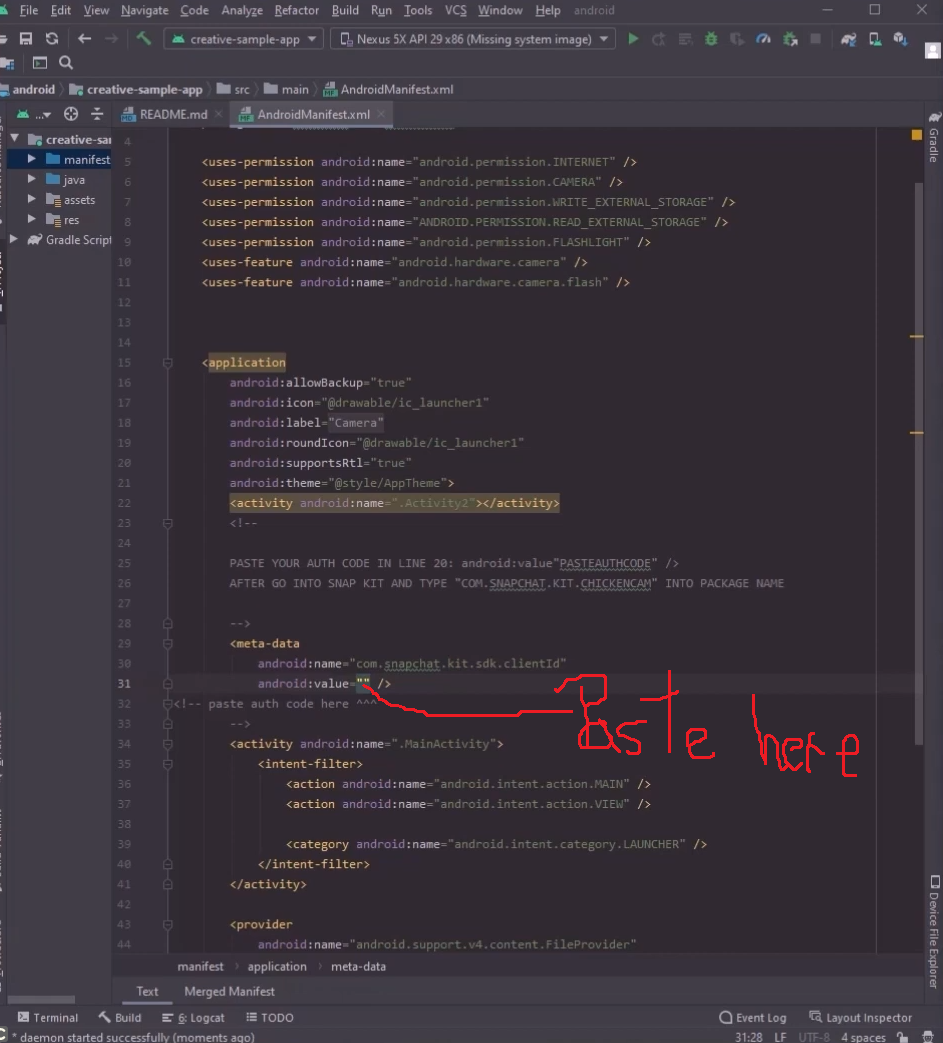Expand the java folder in project tree

(x=31, y=180)
